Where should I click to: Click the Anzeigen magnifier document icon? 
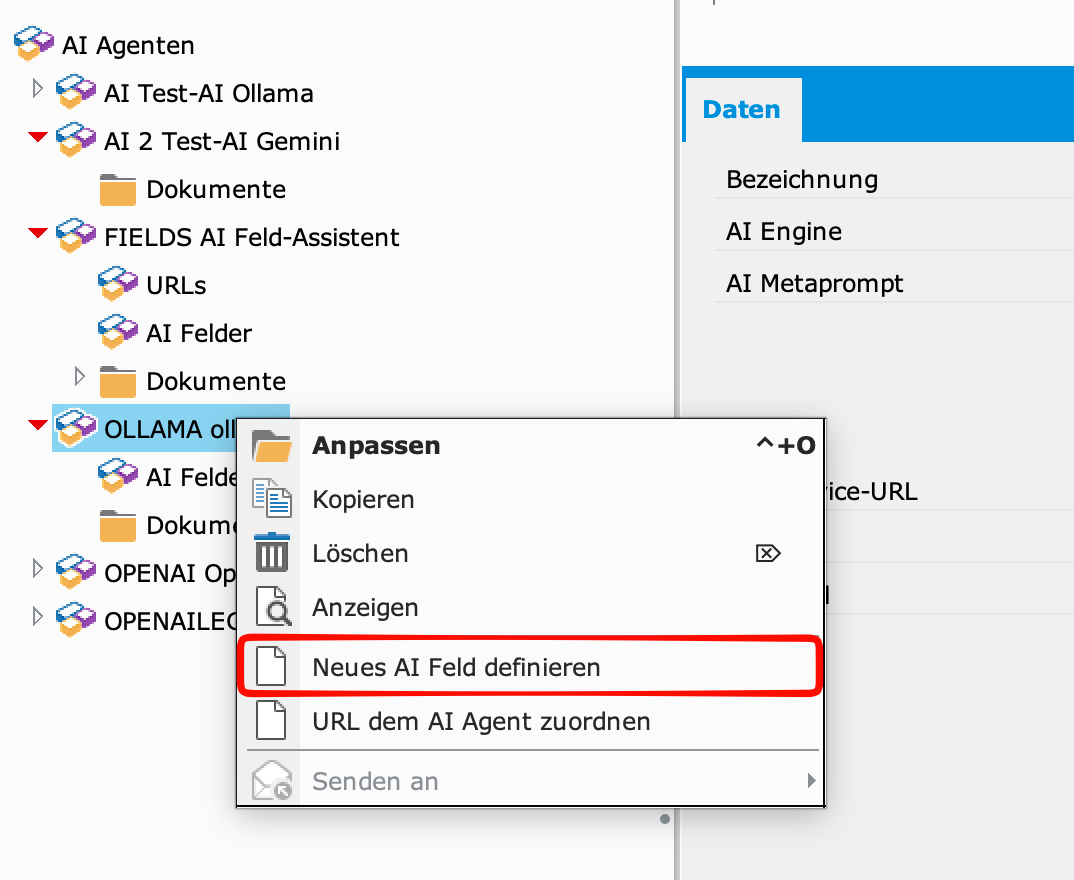tap(271, 607)
